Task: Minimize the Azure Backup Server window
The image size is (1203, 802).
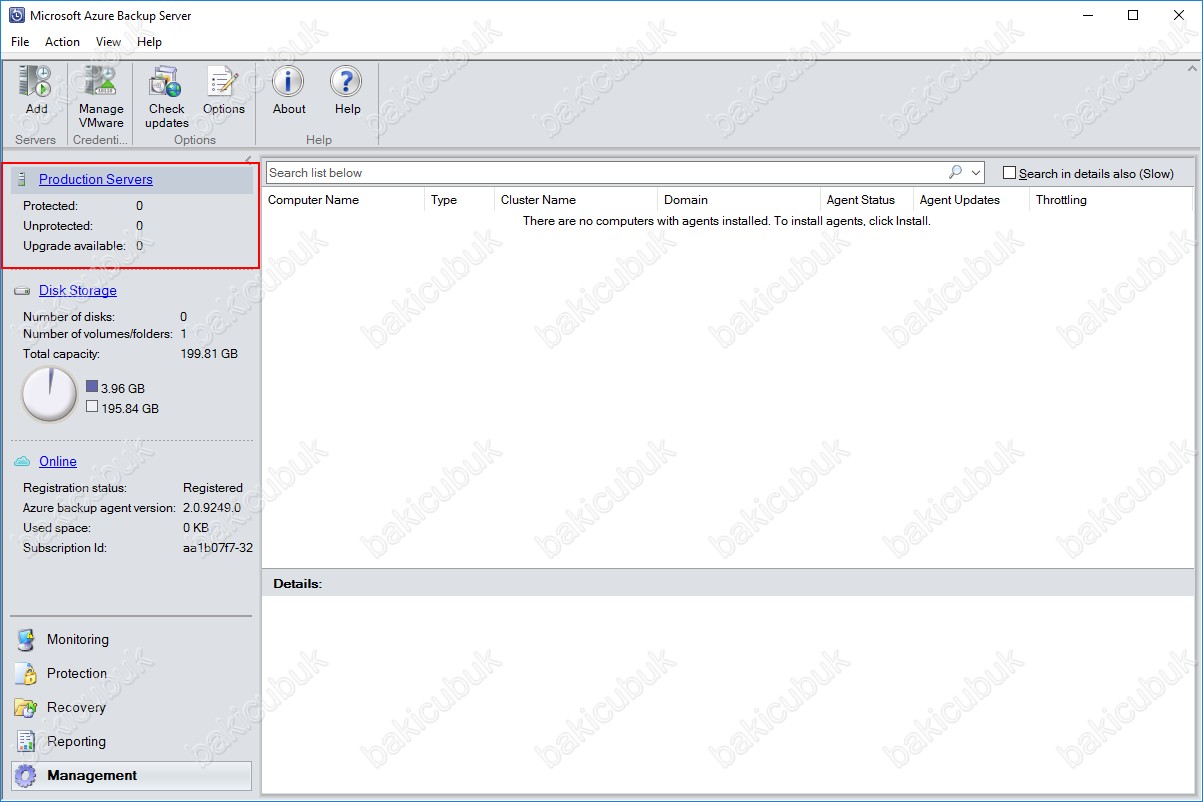Action: point(1087,15)
